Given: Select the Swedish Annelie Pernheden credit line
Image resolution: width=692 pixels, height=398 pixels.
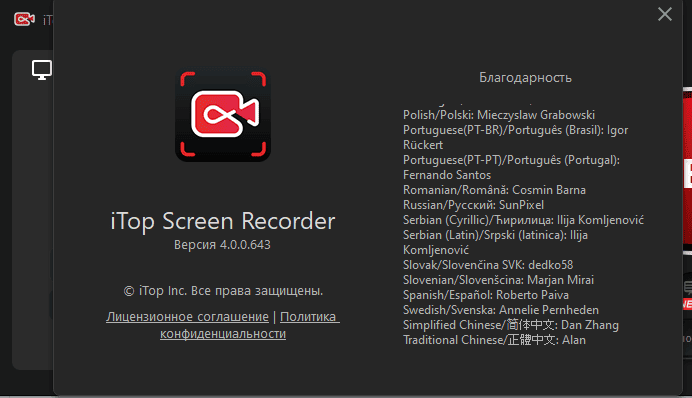Looking at the screenshot, I should [x=501, y=310].
